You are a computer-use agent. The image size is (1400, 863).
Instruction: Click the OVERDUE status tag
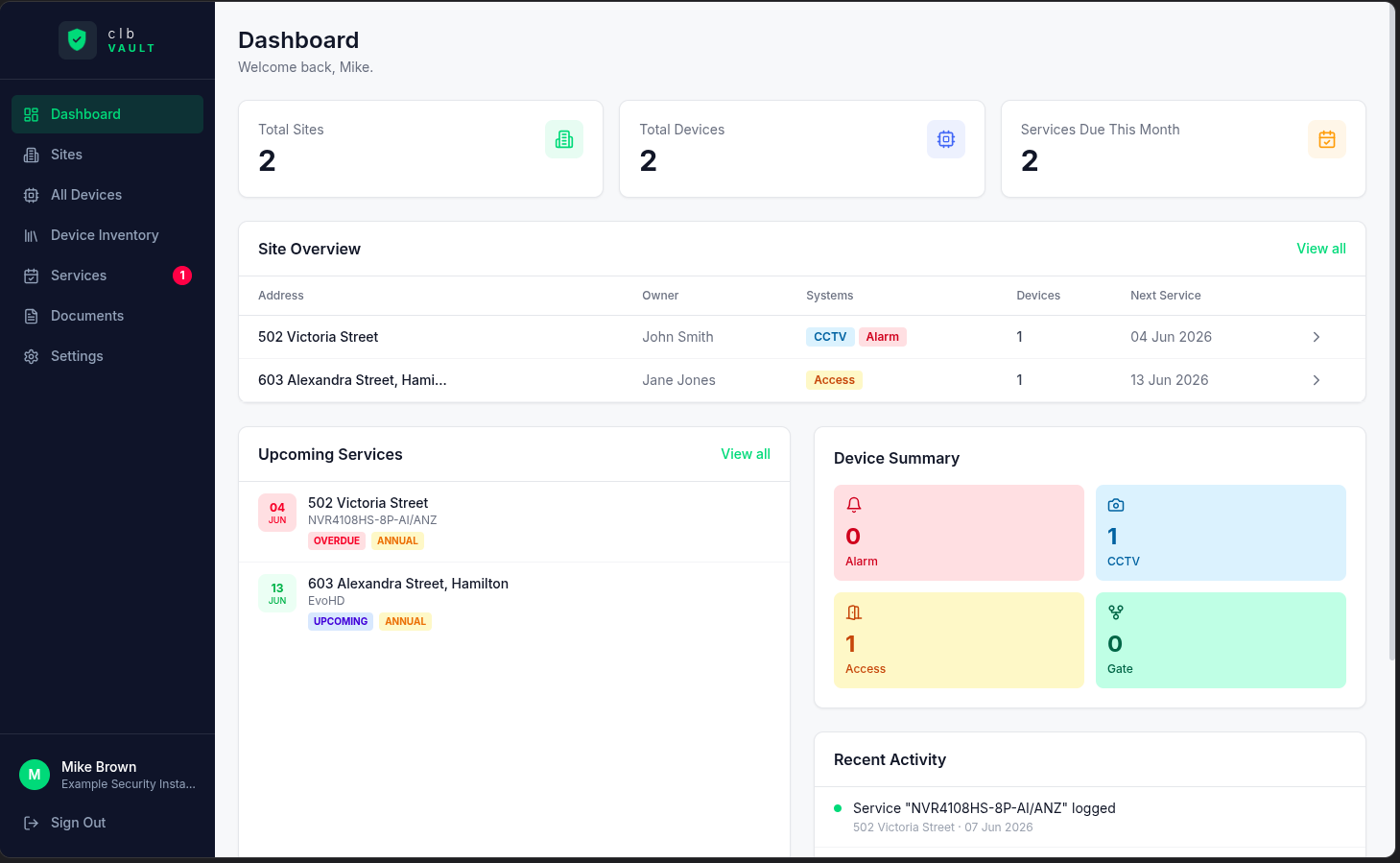coord(337,540)
